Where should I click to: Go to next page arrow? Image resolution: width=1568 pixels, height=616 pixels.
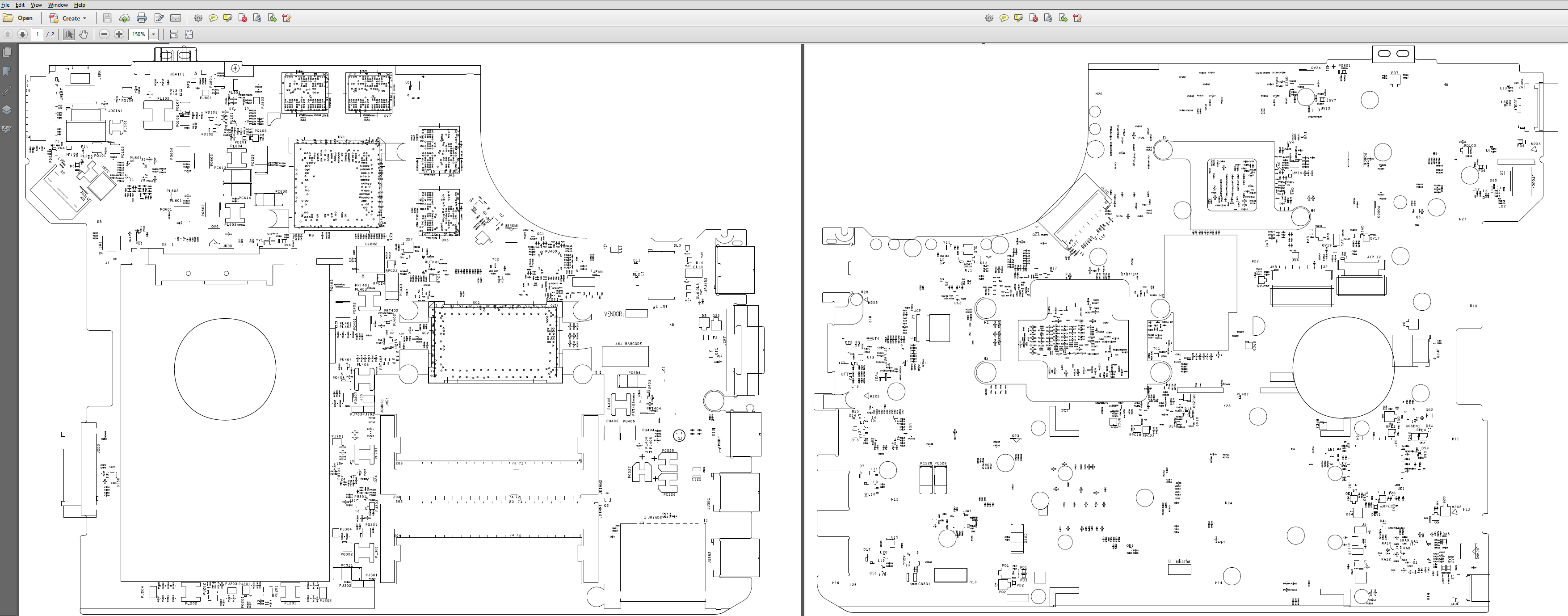coord(22,35)
